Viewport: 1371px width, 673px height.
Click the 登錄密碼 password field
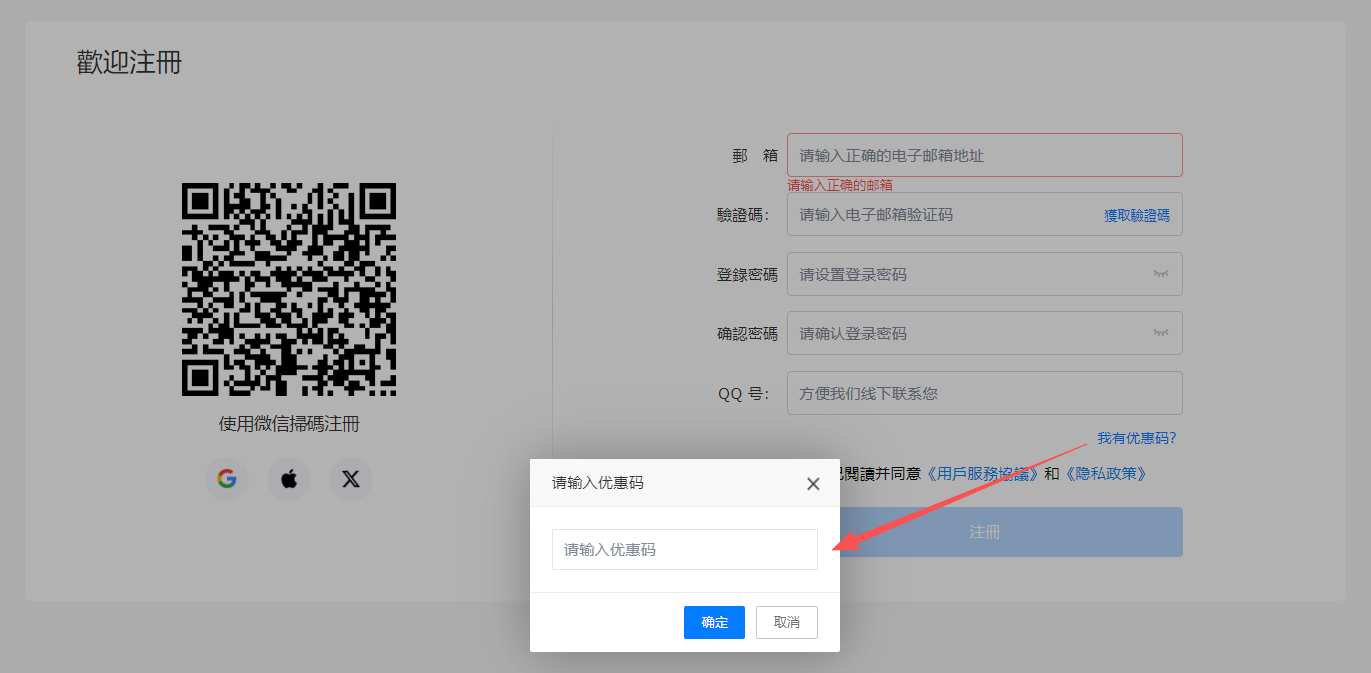point(985,274)
